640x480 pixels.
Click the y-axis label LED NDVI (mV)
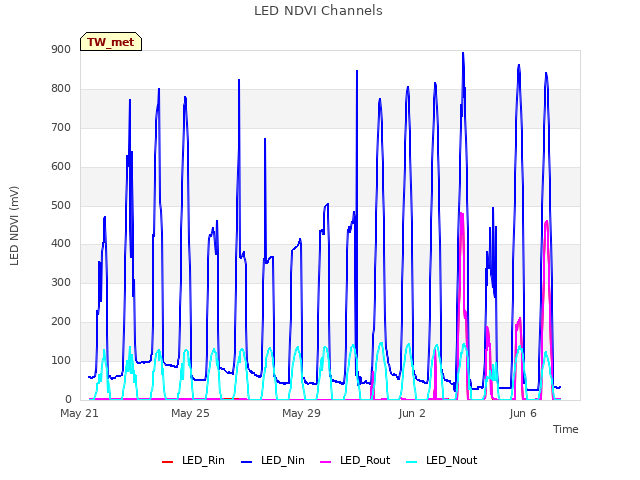click(14, 226)
